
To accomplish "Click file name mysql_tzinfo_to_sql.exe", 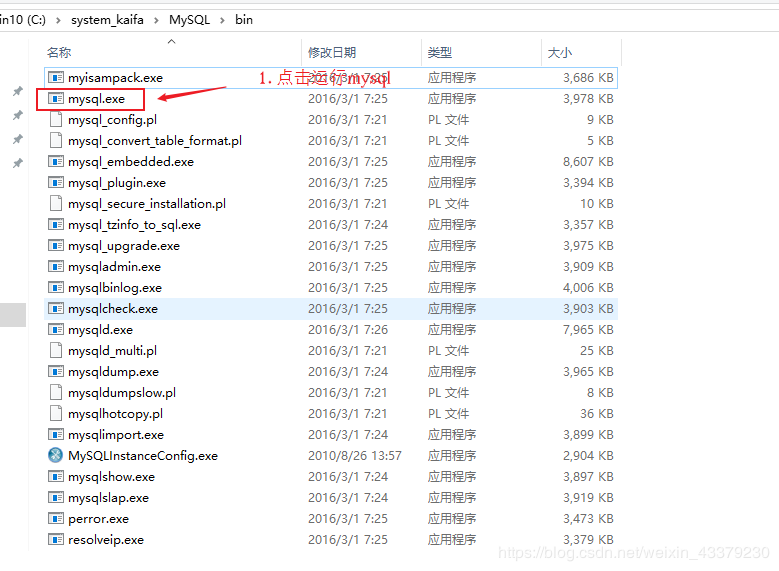I will pyautogui.click(x=135, y=225).
